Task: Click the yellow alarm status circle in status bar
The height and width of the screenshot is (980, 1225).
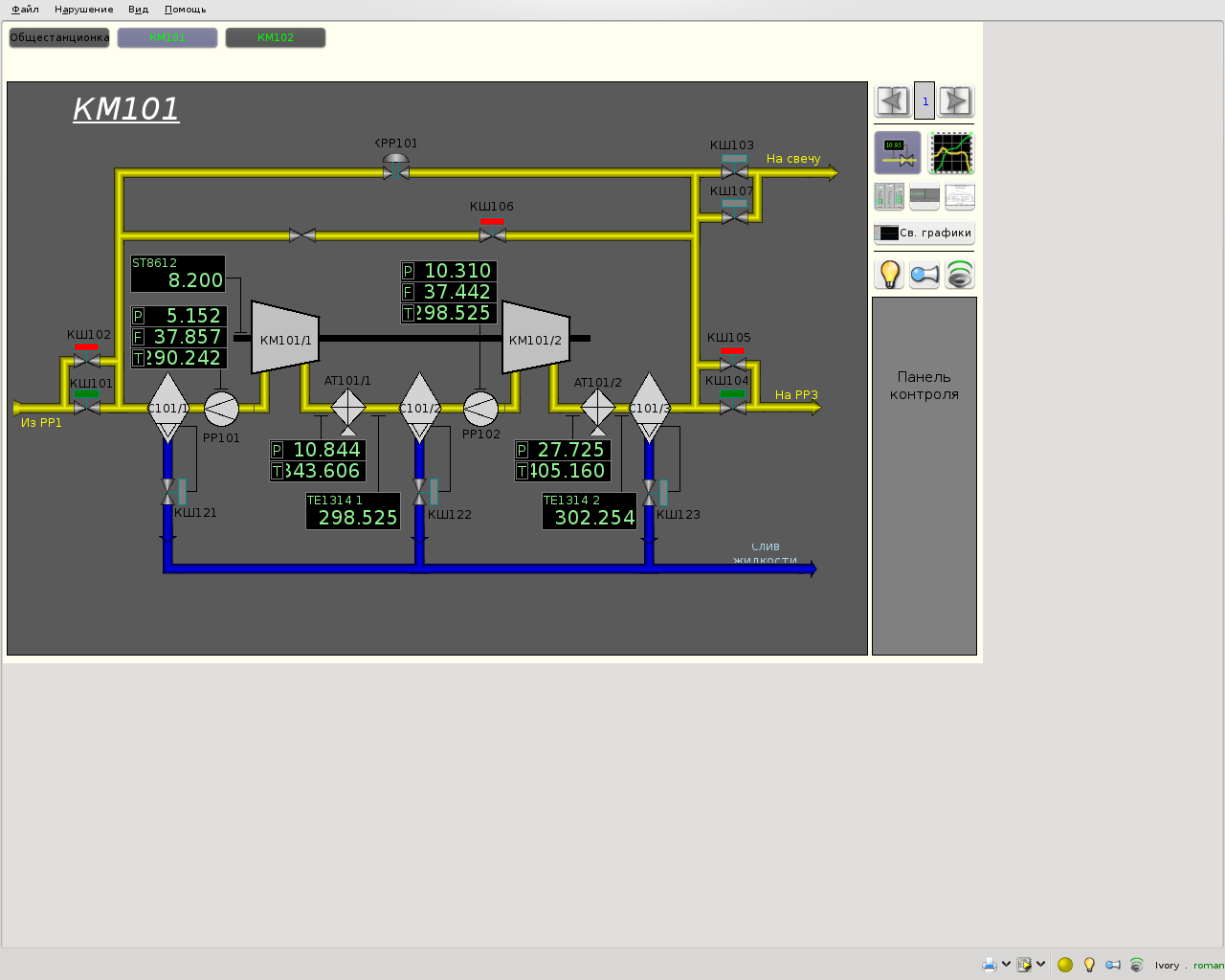Action: [x=1065, y=965]
